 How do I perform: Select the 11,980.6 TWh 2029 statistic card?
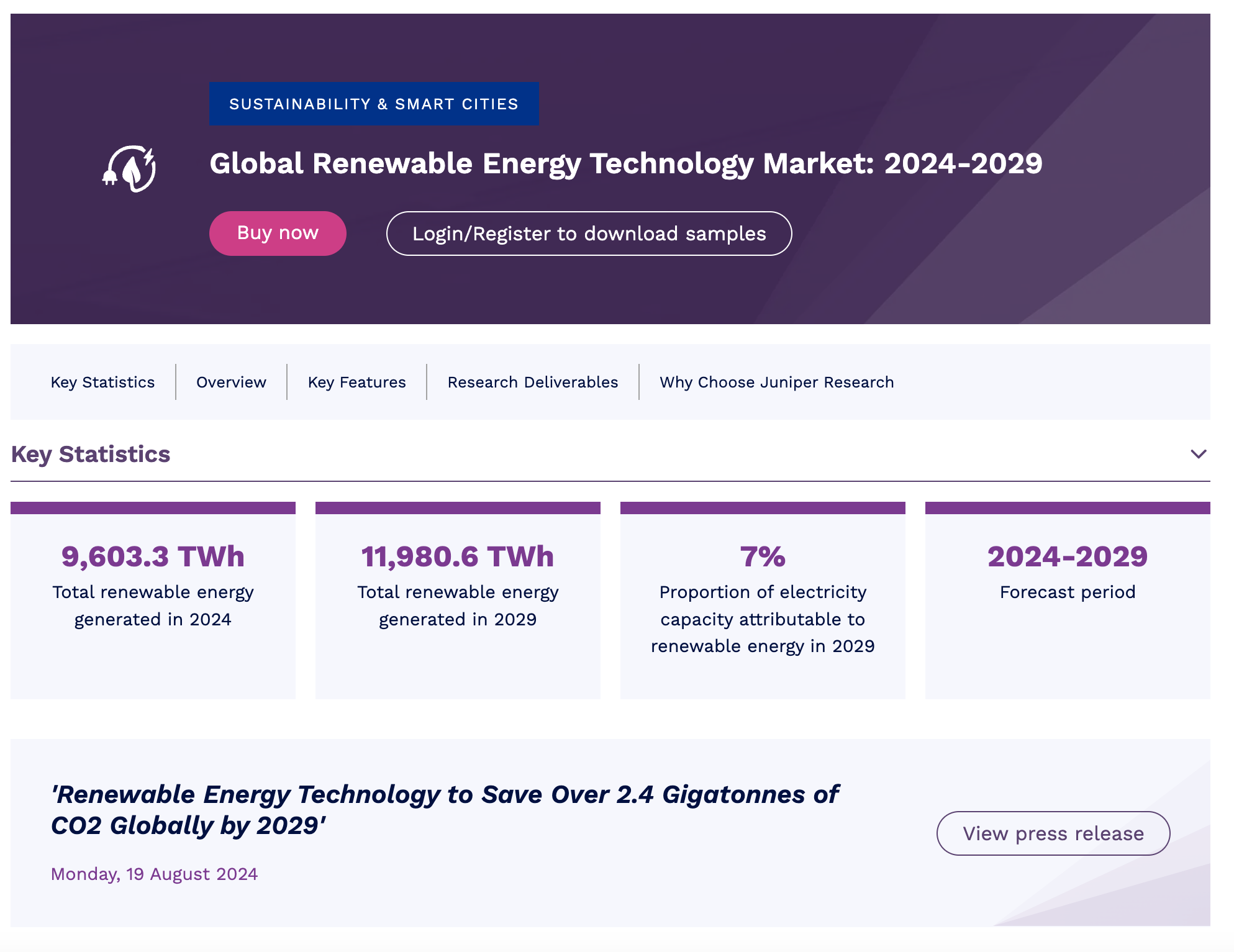458,599
